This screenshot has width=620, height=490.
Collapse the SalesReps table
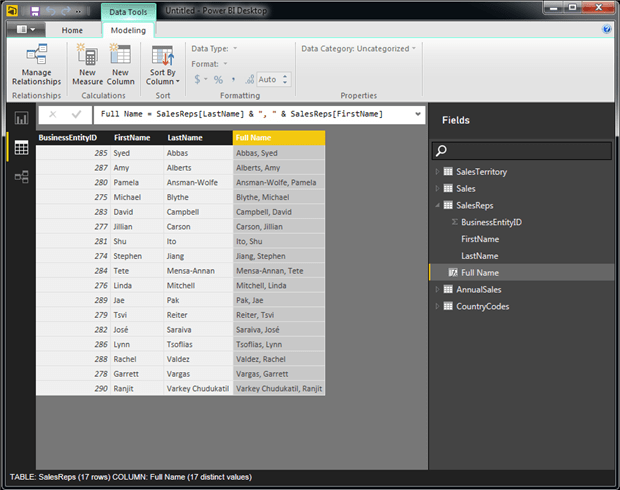[x=437, y=205]
